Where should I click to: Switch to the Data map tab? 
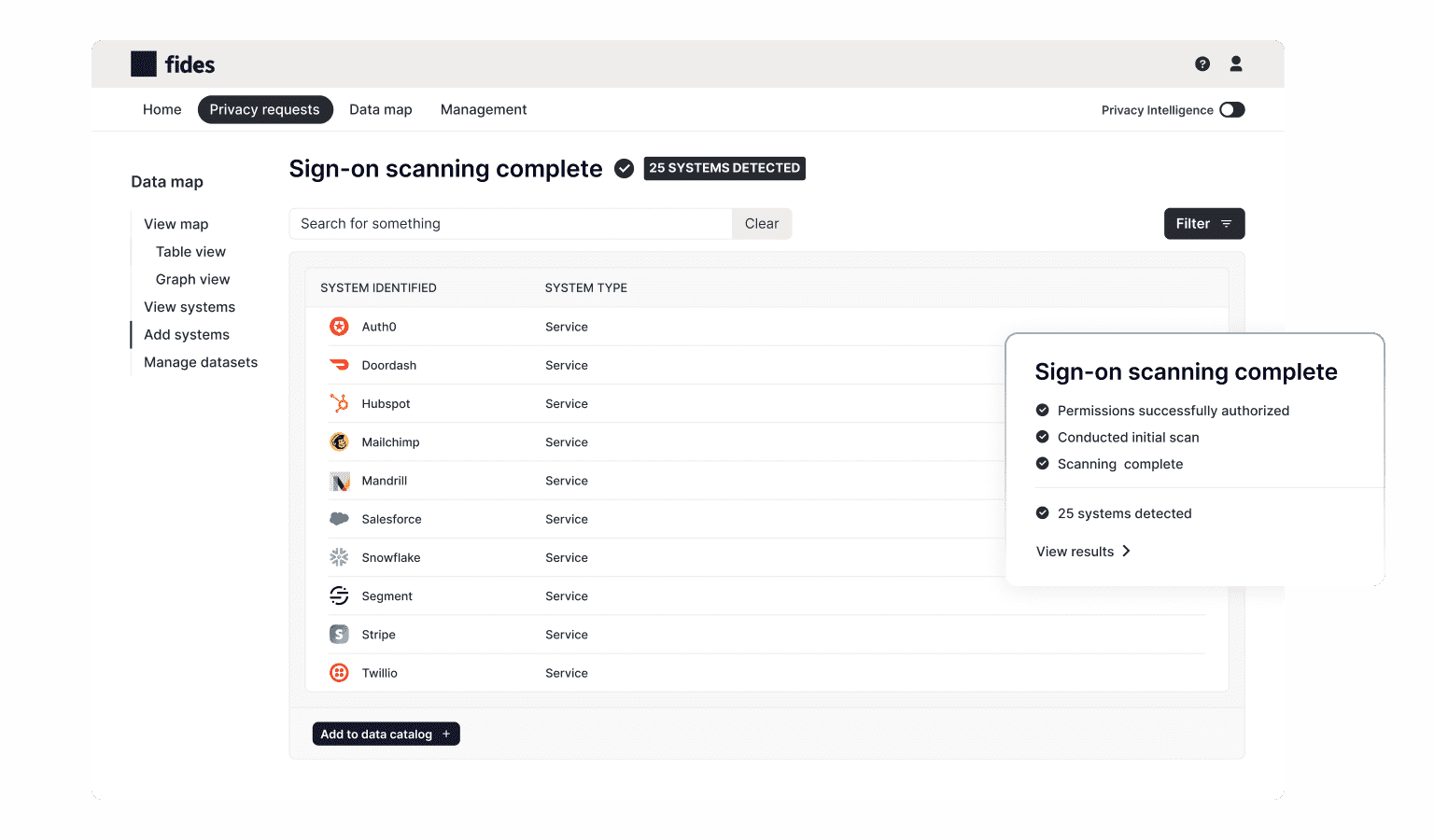pyautogui.click(x=381, y=109)
